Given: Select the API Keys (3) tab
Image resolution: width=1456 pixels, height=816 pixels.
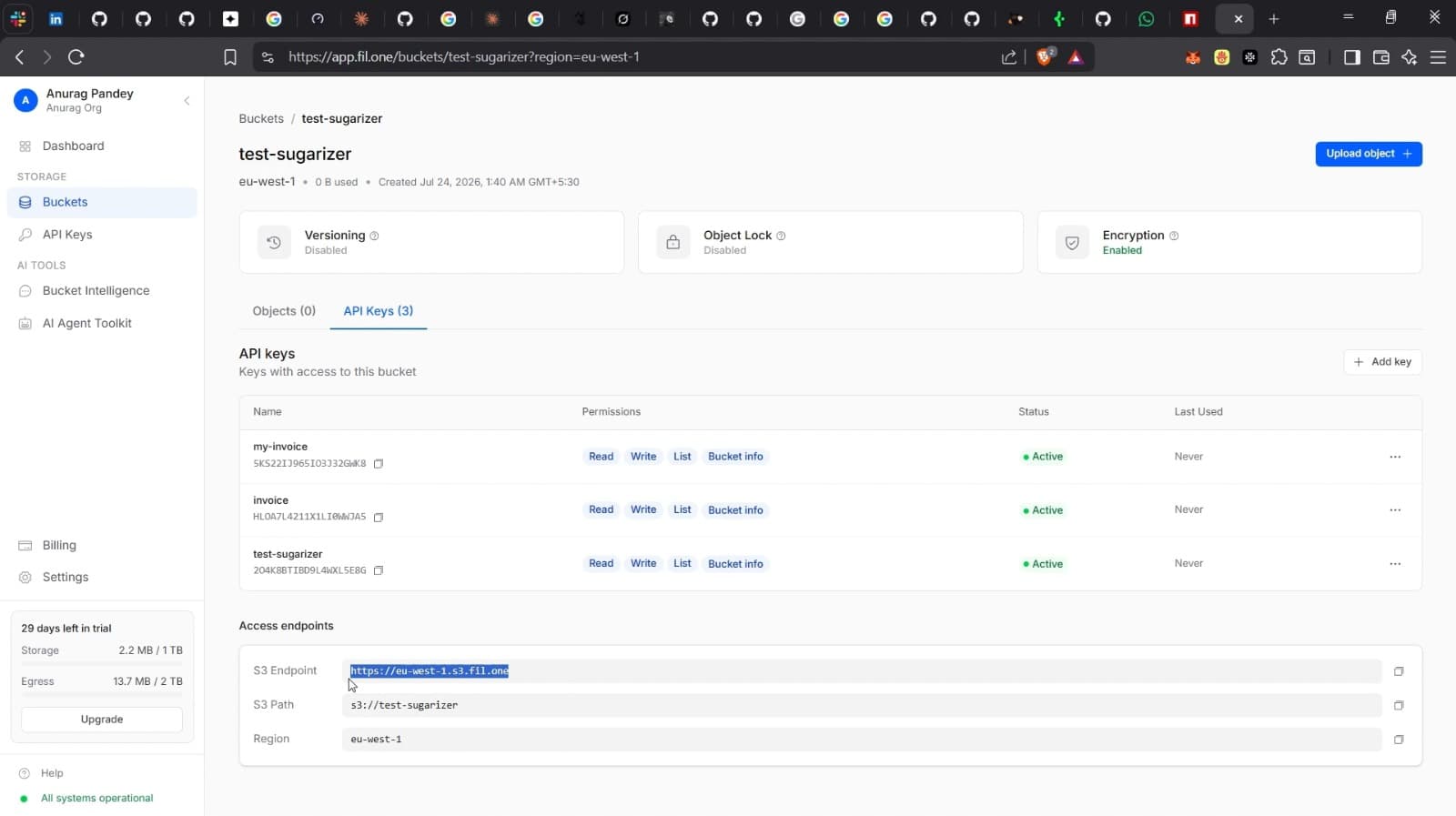Looking at the screenshot, I should click(379, 311).
